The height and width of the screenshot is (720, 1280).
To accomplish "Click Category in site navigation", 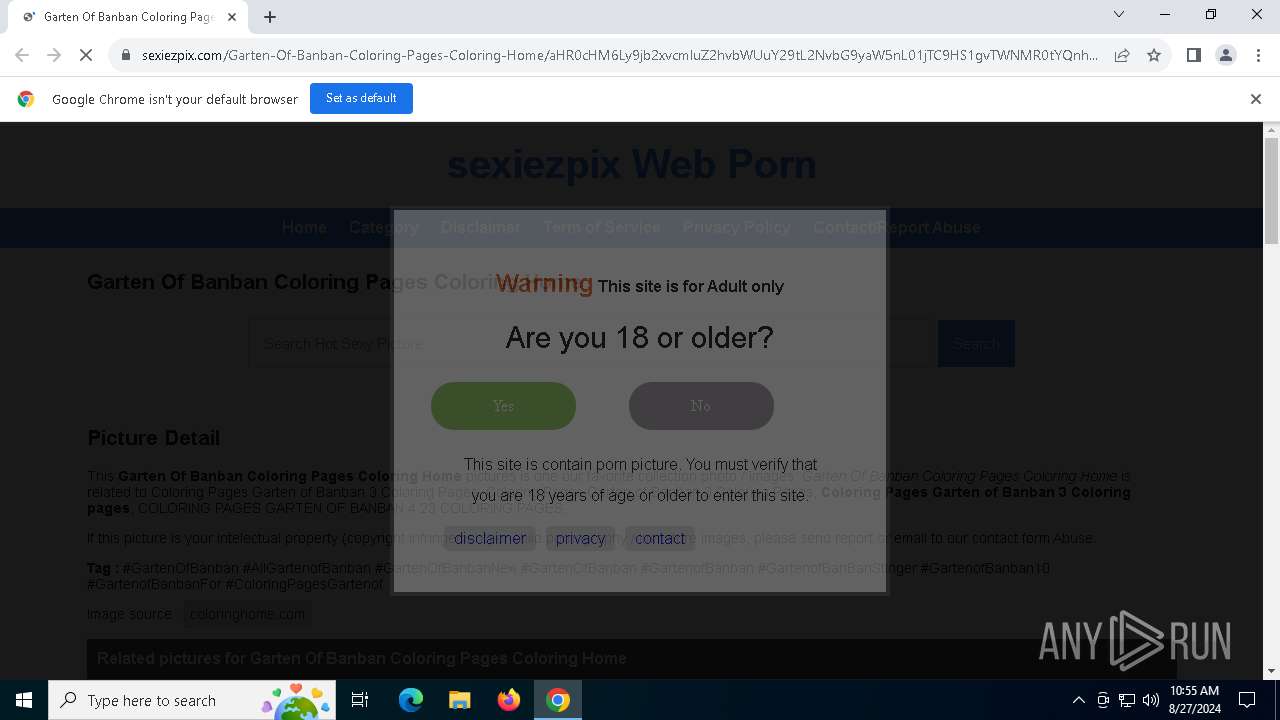I will pyautogui.click(x=383, y=227).
